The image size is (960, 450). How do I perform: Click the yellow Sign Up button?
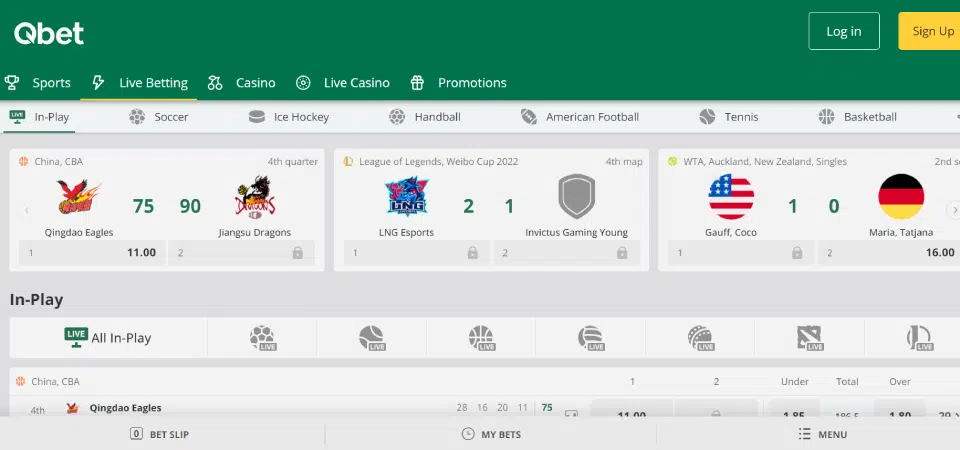point(929,31)
